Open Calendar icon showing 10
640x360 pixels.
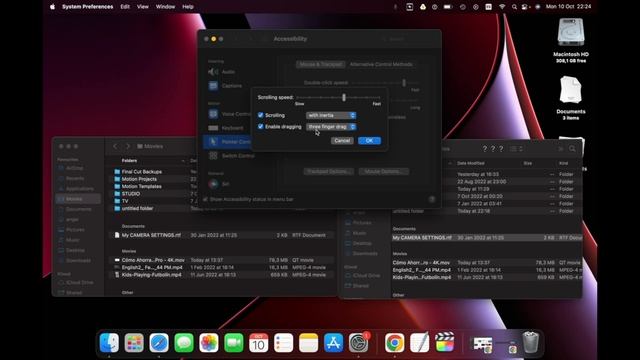coord(259,342)
